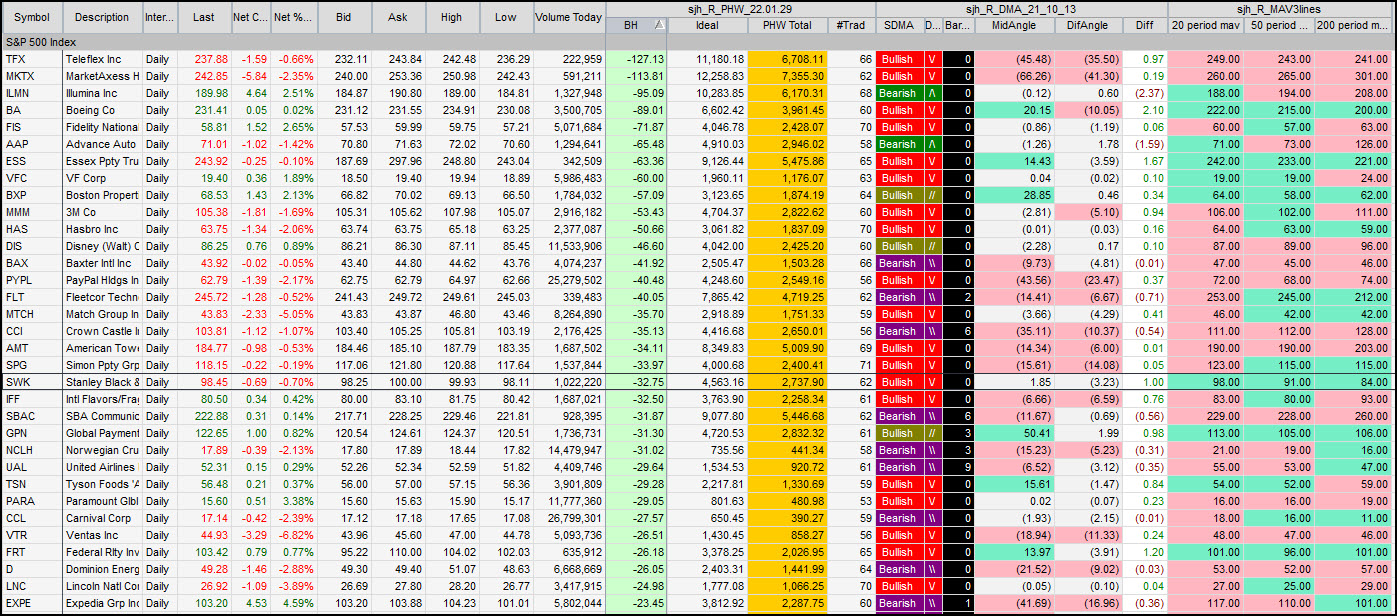
Task: Select the Carnival Corp description cell
Action: pyautogui.click(x=102, y=518)
